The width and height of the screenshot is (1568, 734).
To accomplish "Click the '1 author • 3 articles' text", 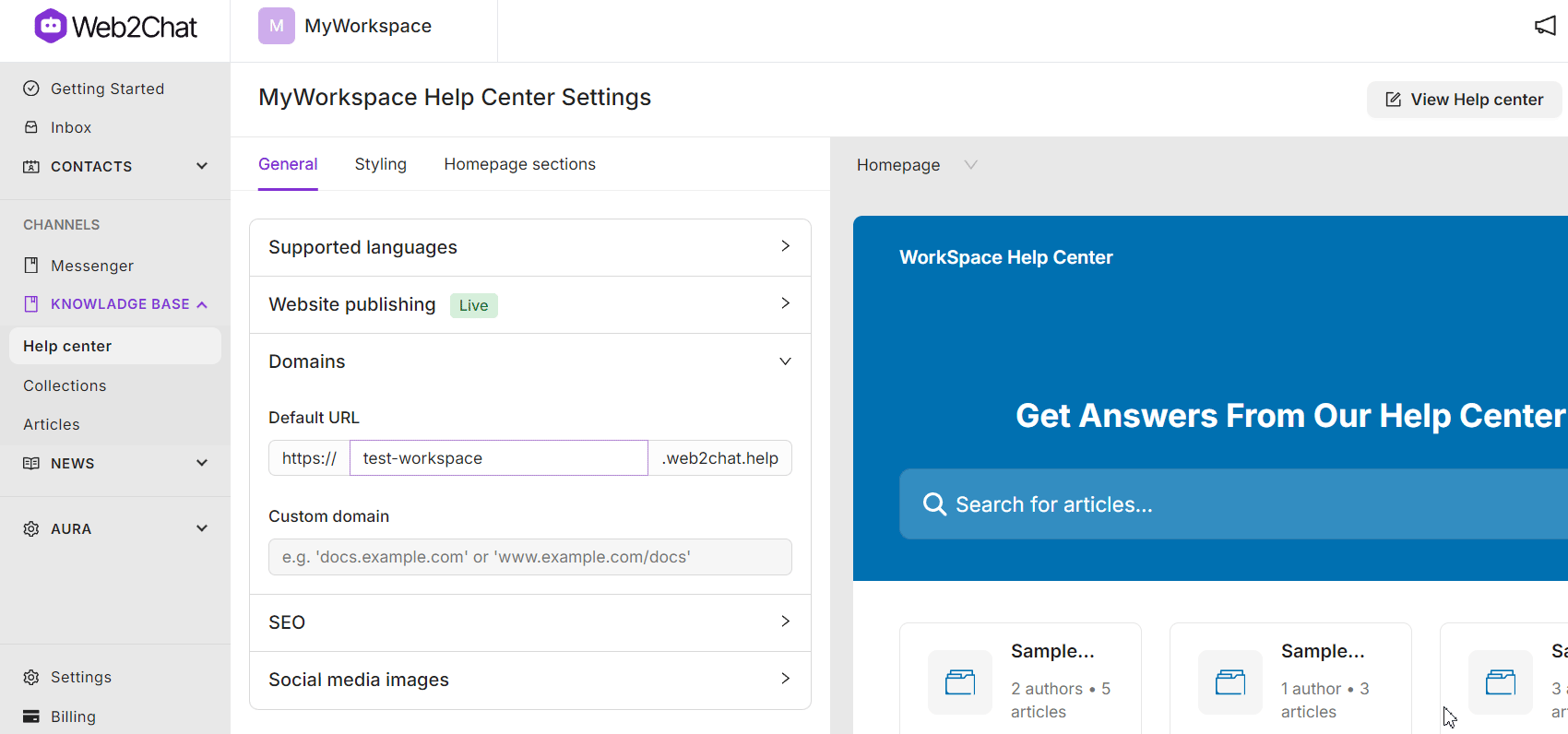I will click(x=1325, y=700).
